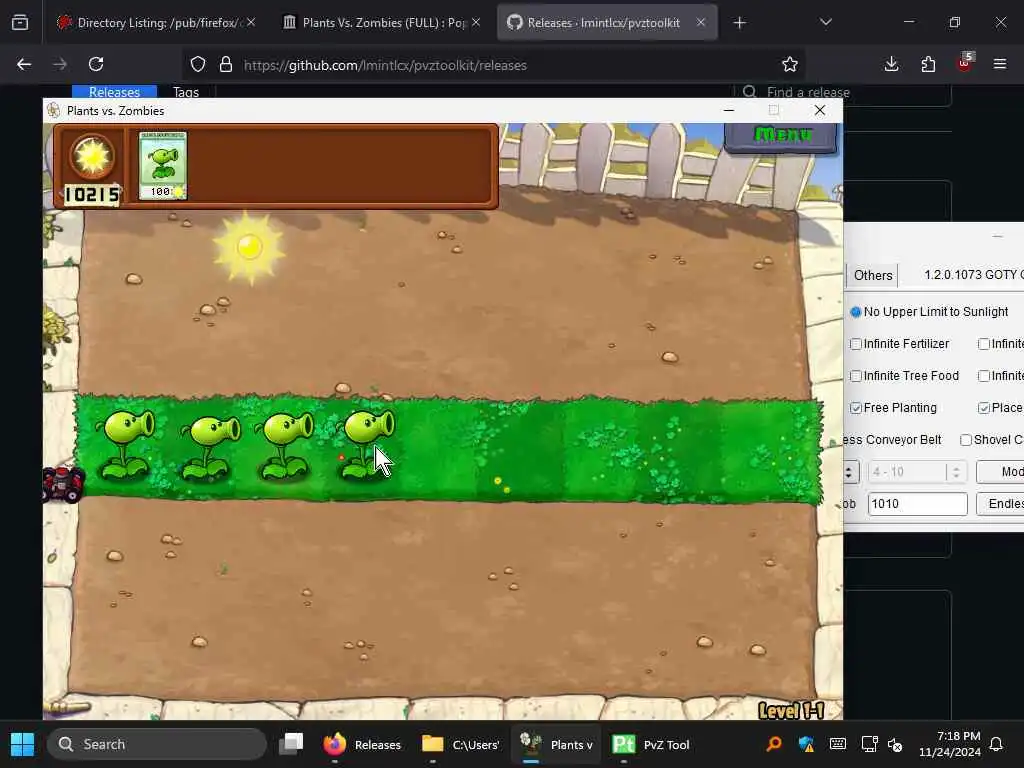Open a new browser tab
Image resolution: width=1024 pixels, height=768 pixels.
(739, 23)
